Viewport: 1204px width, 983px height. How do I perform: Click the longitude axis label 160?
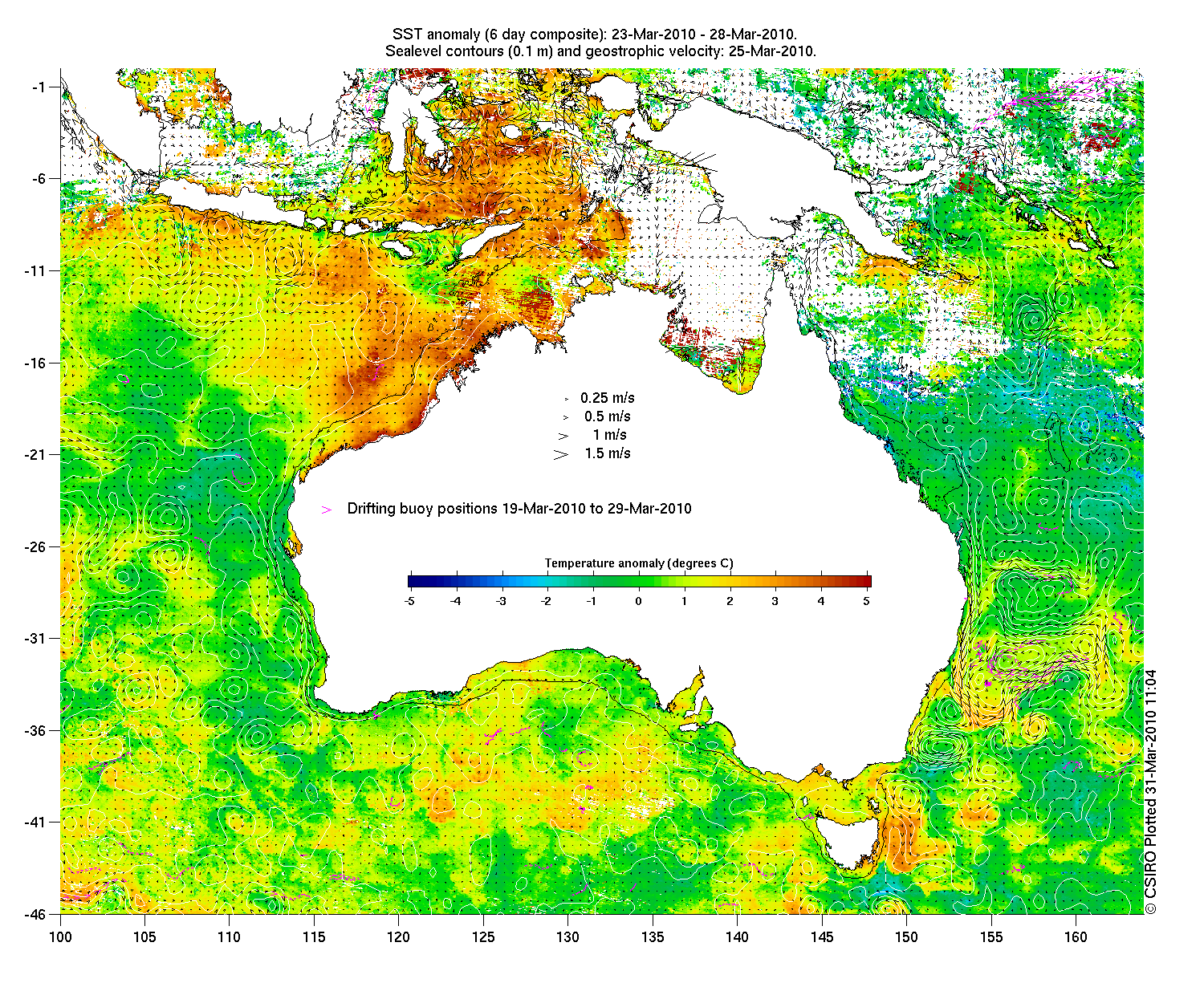pos(1076,936)
